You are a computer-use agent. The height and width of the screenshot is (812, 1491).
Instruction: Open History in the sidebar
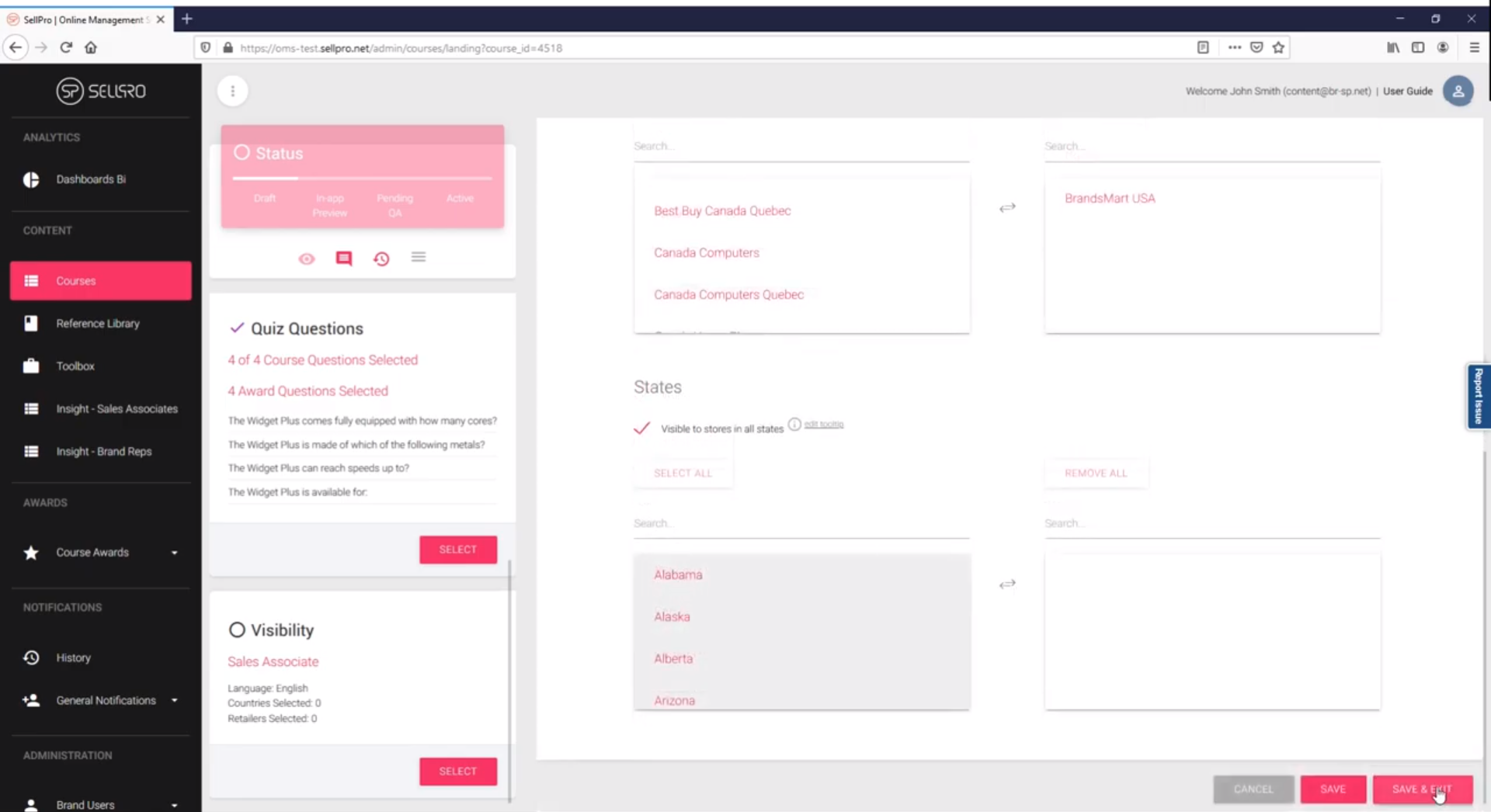coord(101,658)
